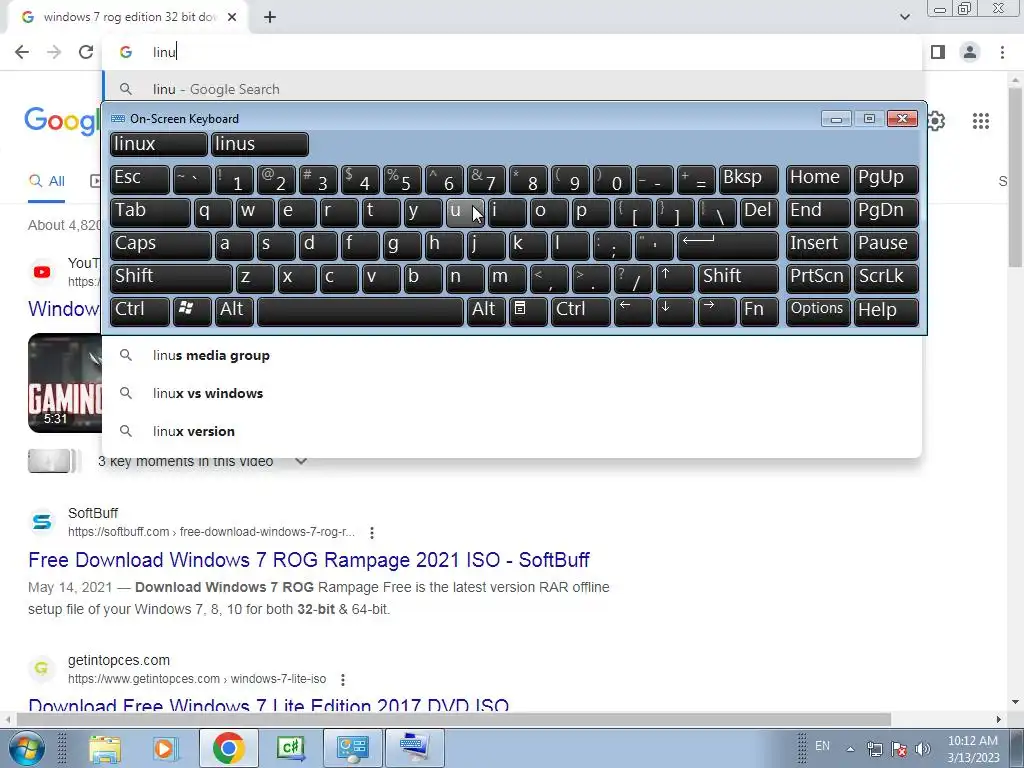Select the 'linus' word prediction on the keyboard
This screenshot has width=1024, height=768.
tap(260, 144)
